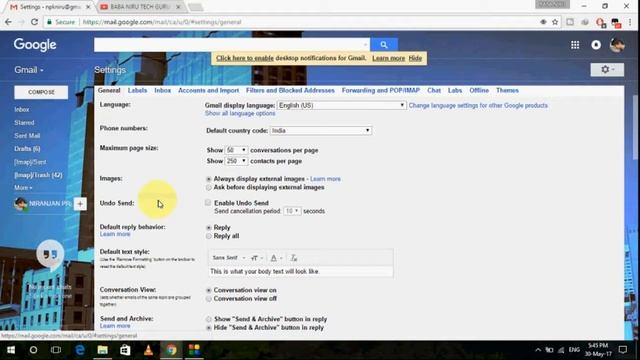
Task: Click the eye icon in address bar
Action: point(543,22)
